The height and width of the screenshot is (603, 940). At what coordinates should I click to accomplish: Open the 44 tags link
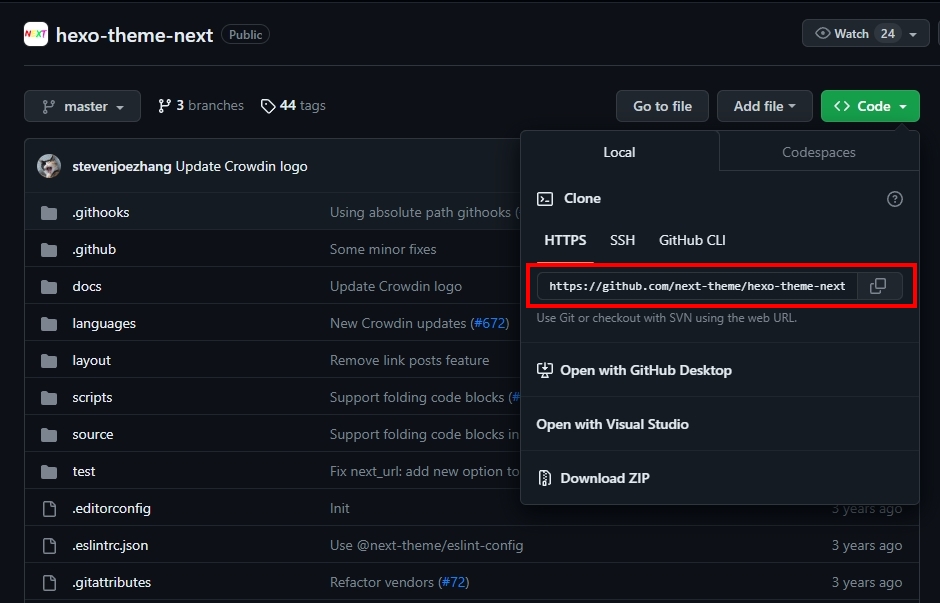[x=293, y=105]
